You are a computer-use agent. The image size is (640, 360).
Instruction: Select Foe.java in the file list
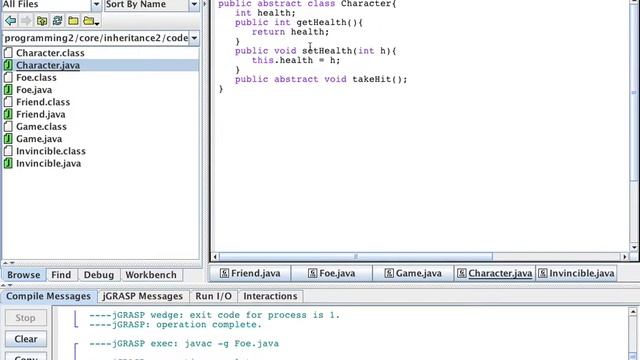click(34, 89)
